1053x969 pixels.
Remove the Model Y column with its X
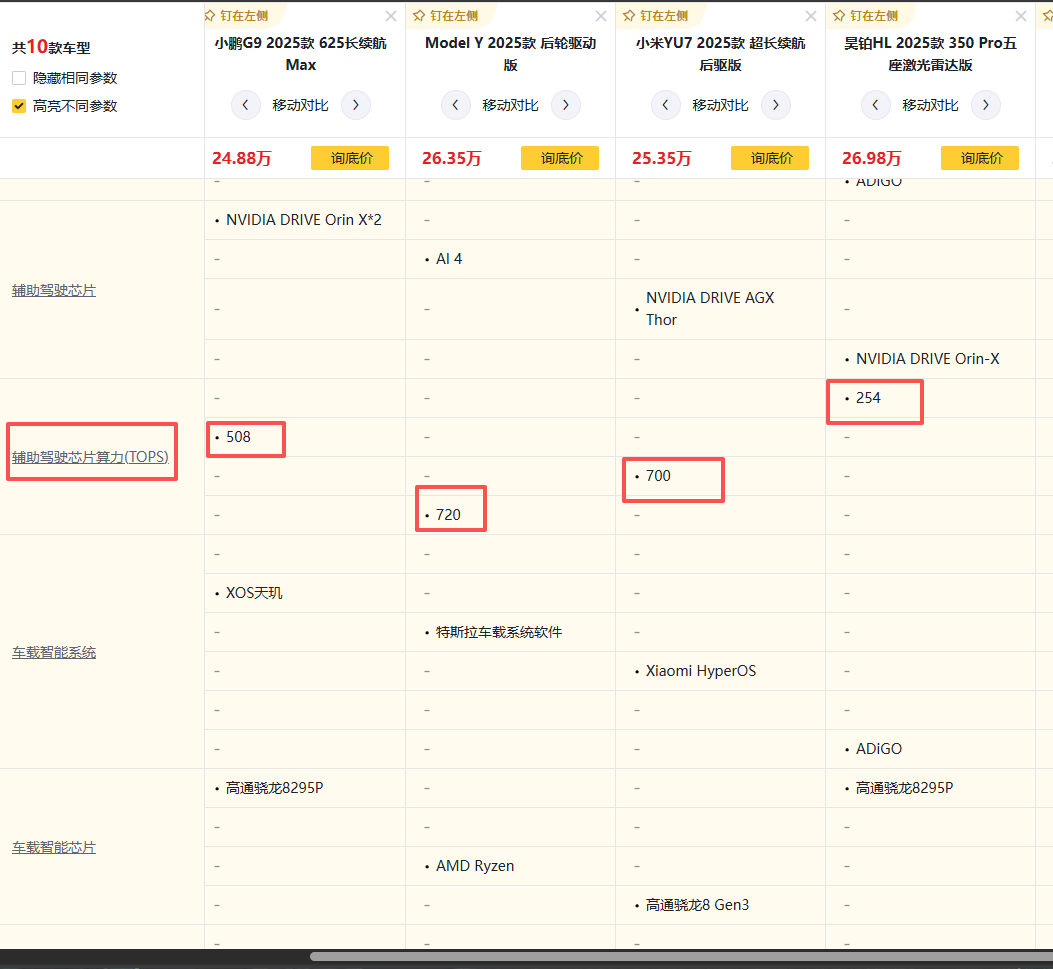pyautogui.click(x=601, y=16)
